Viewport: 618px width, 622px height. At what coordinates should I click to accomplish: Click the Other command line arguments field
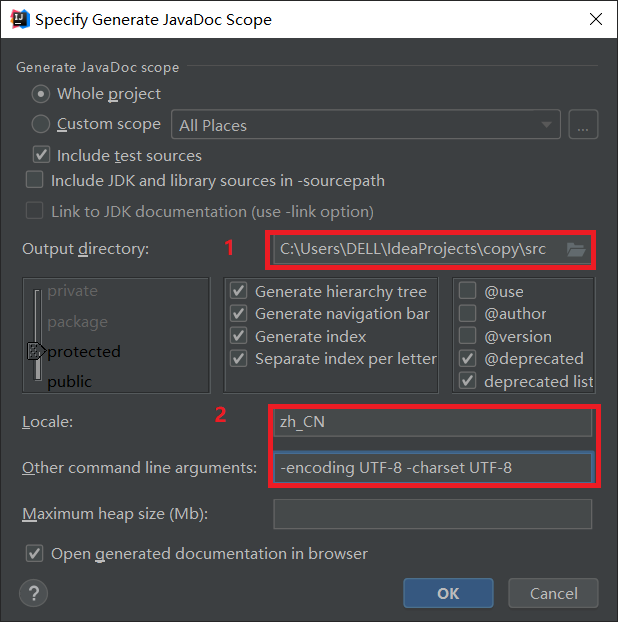432,467
